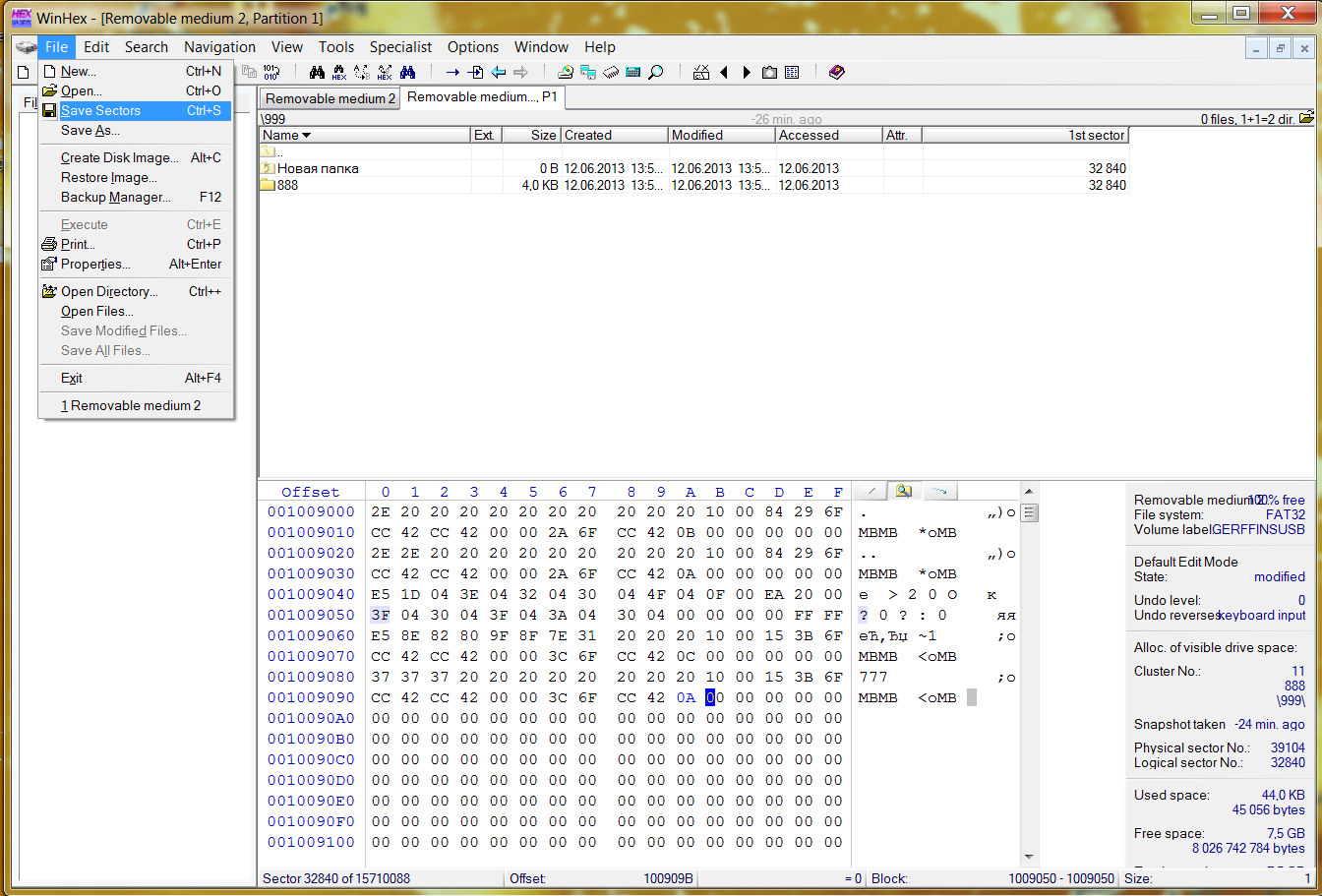Choose Create Disk Image... in the File menu
This screenshot has height=896, width=1322.
[x=136, y=157]
